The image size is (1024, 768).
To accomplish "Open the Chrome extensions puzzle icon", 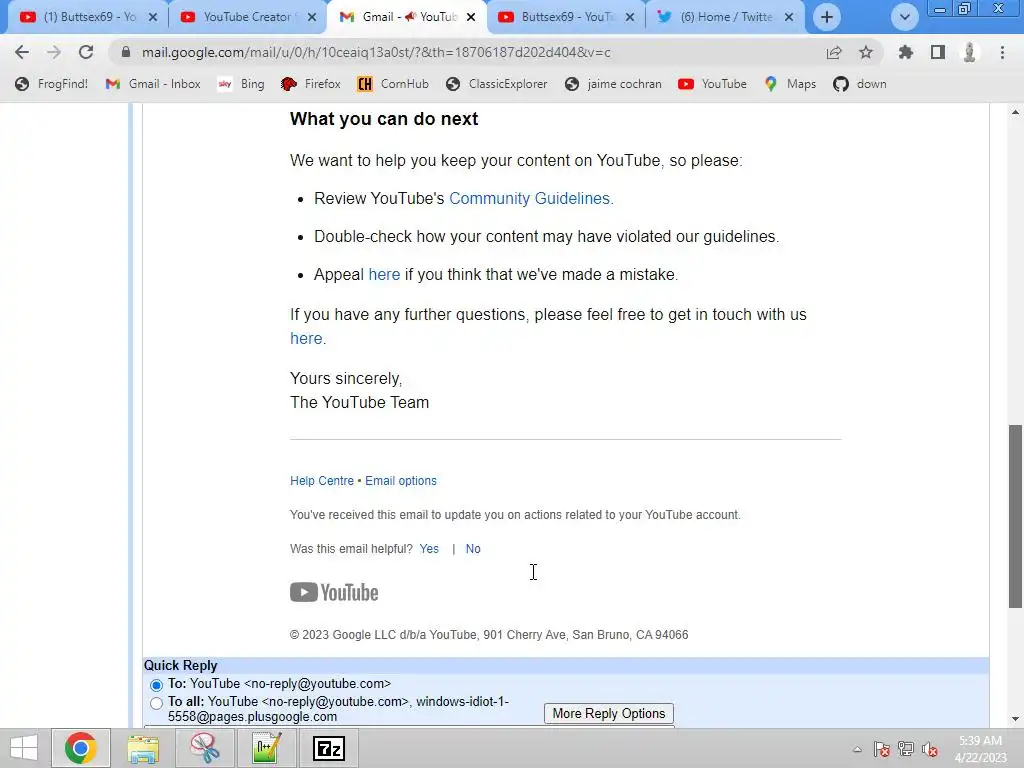I will click(905, 52).
